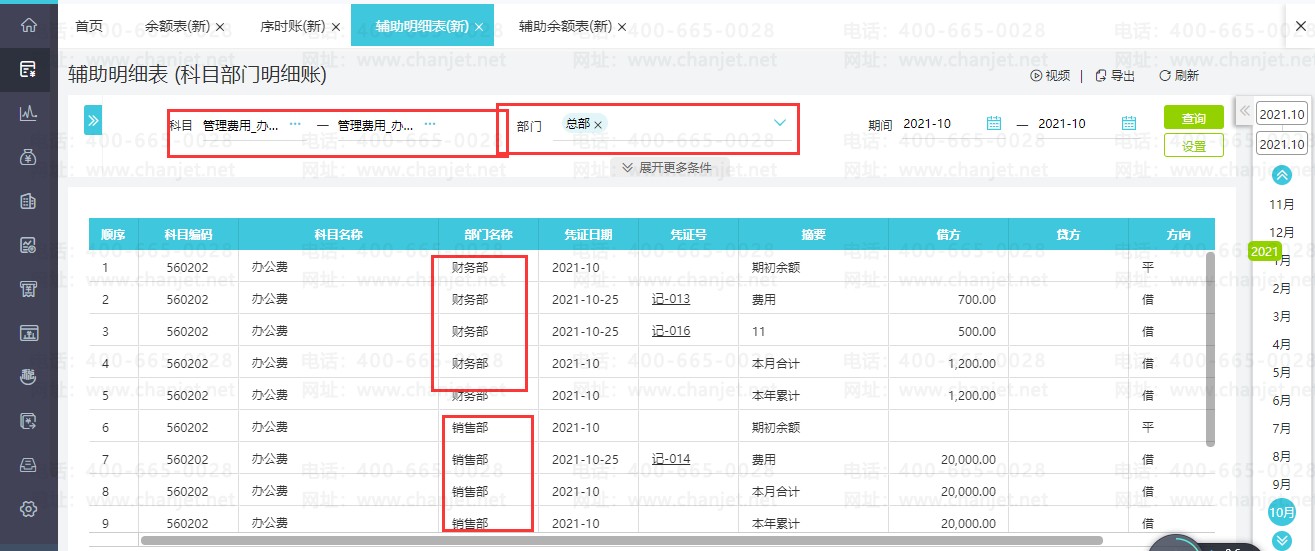The image size is (1315, 551).
Task: Select 8月 in the period timeline
Action: 1281,456
